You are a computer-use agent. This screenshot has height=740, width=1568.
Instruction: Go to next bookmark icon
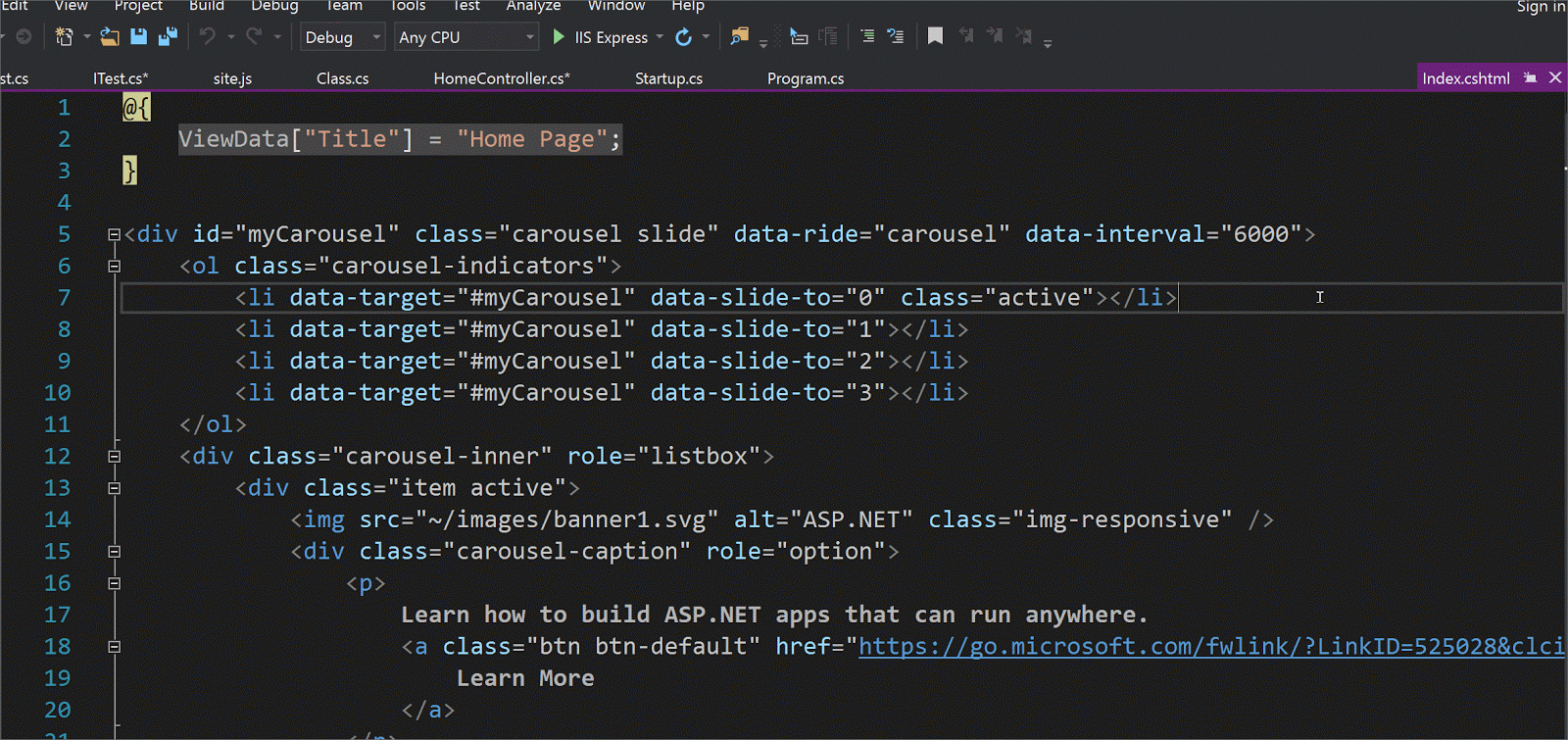tap(995, 36)
